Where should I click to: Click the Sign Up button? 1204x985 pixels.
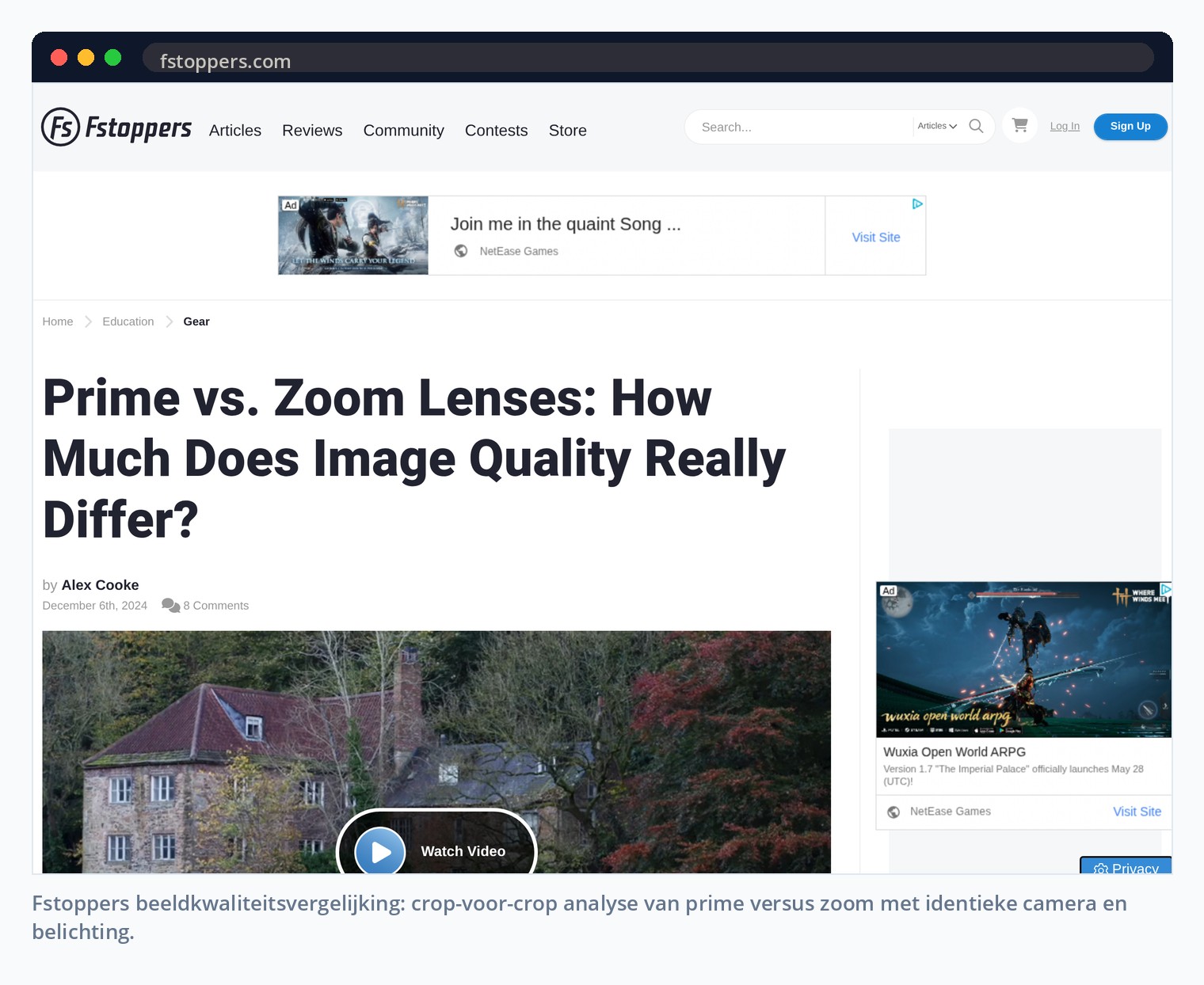coord(1130,126)
